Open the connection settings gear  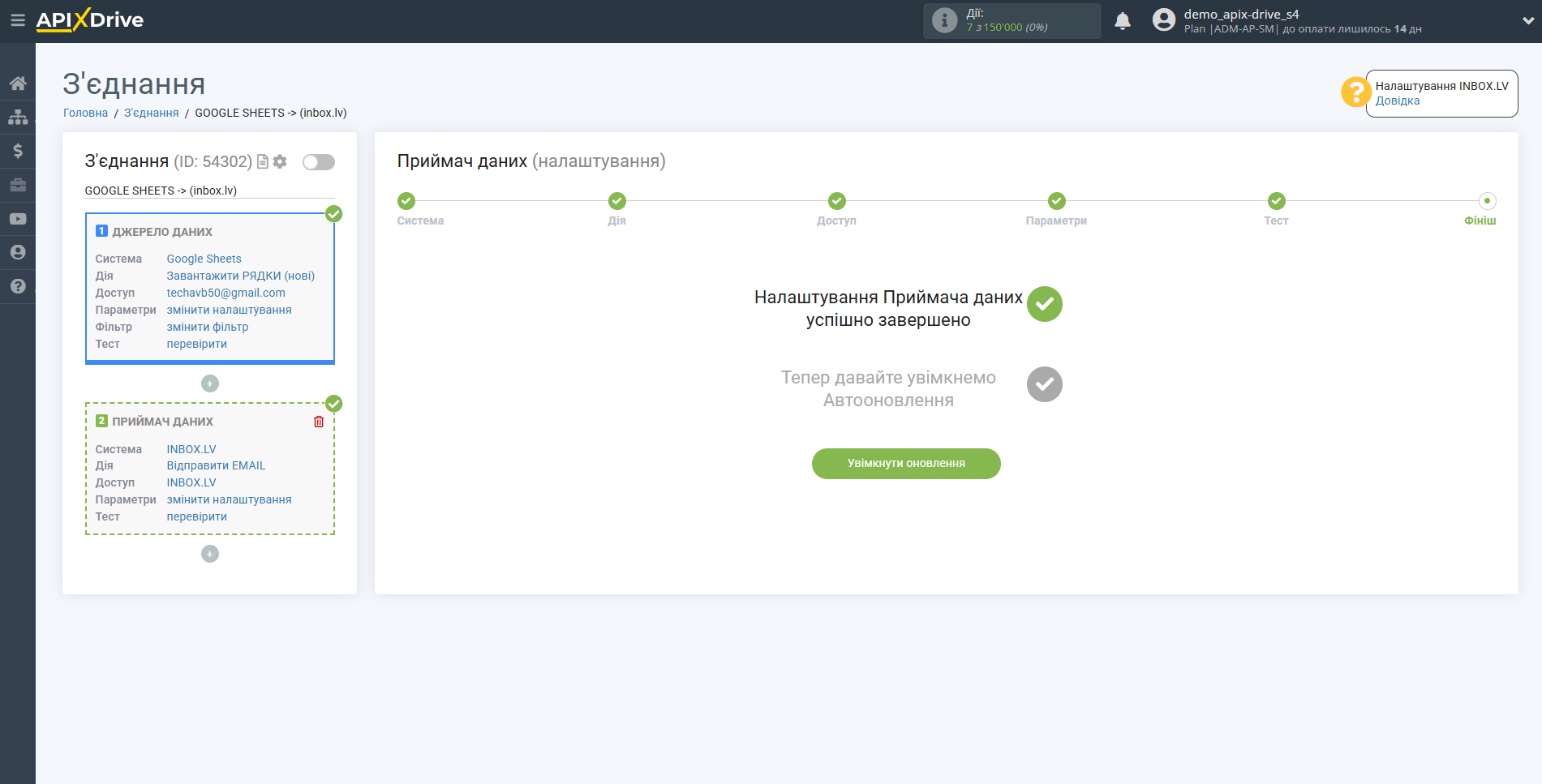[x=280, y=162]
